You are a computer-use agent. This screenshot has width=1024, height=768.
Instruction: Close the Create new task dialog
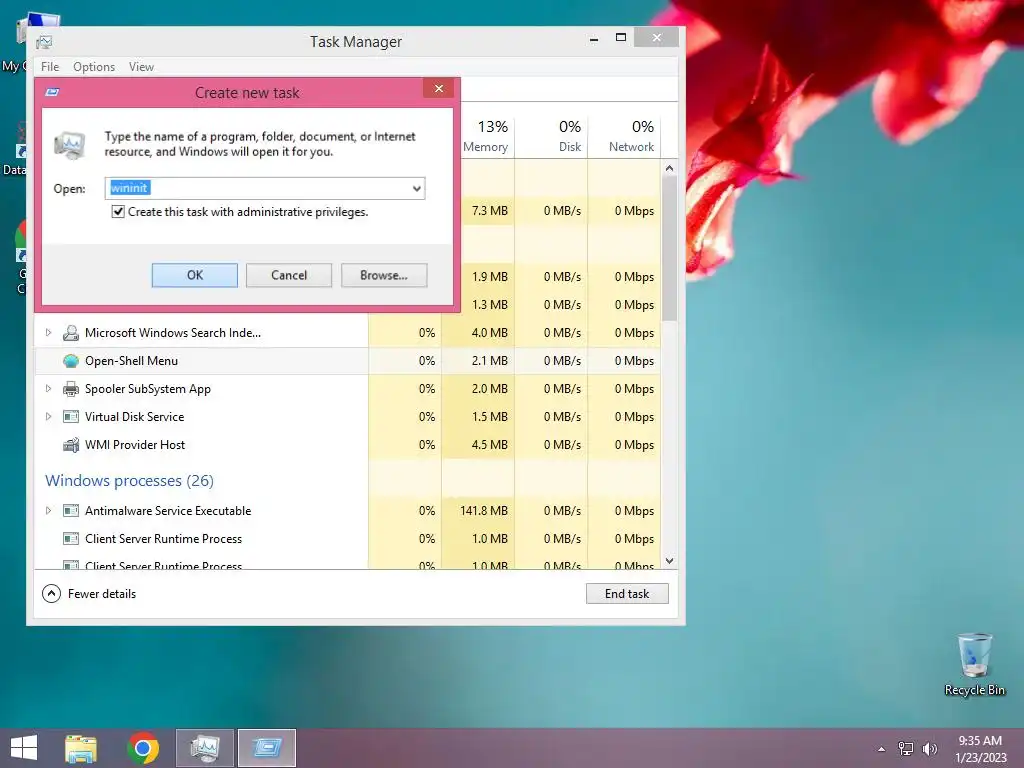pos(439,88)
